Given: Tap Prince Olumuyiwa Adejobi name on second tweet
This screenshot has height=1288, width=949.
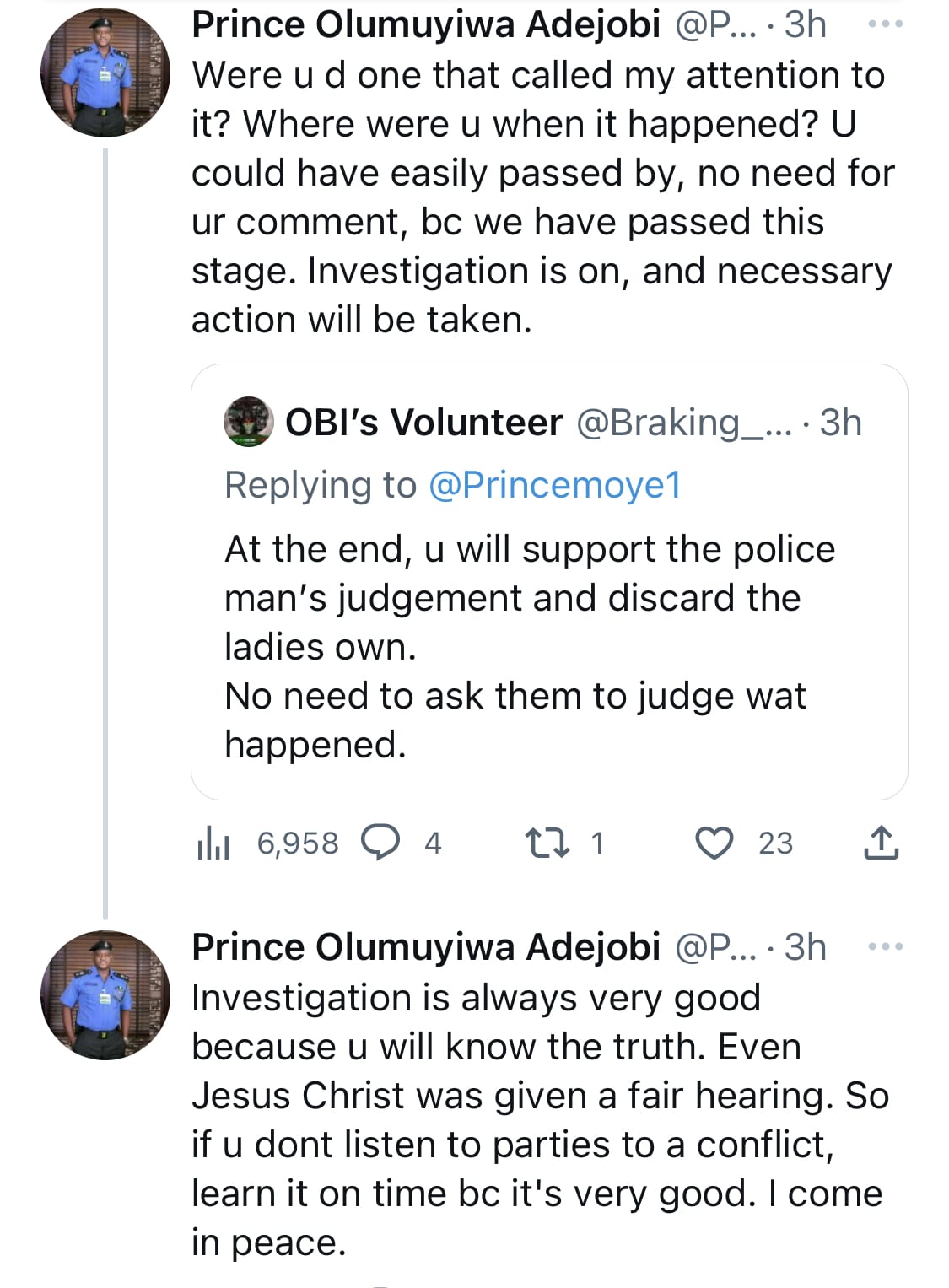Looking at the screenshot, I should pyautogui.click(x=425, y=947).
